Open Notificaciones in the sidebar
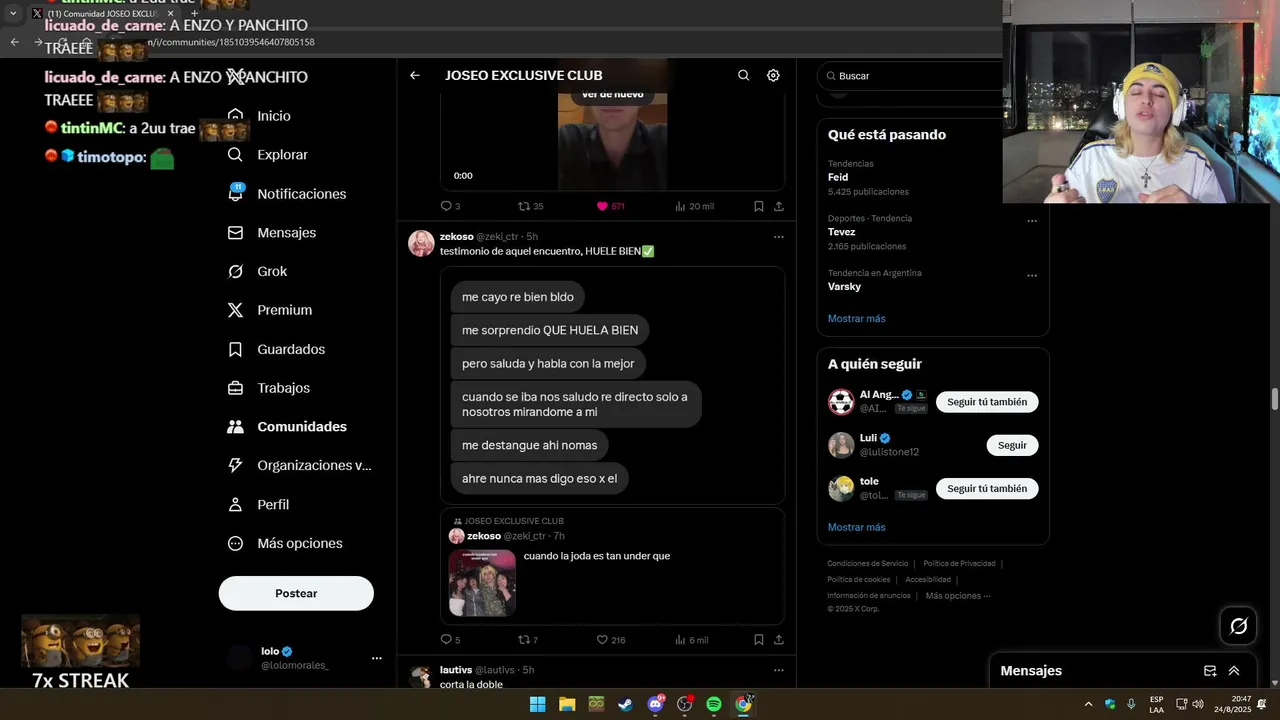The height and width of the screenshot is (720, 1280). [x=287, y=194]
